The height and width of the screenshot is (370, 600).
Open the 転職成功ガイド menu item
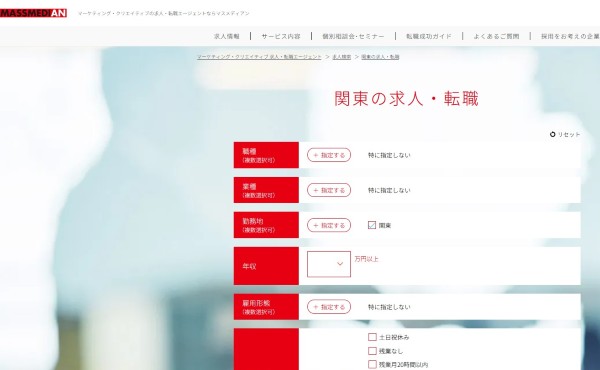(x=429, y=36)
